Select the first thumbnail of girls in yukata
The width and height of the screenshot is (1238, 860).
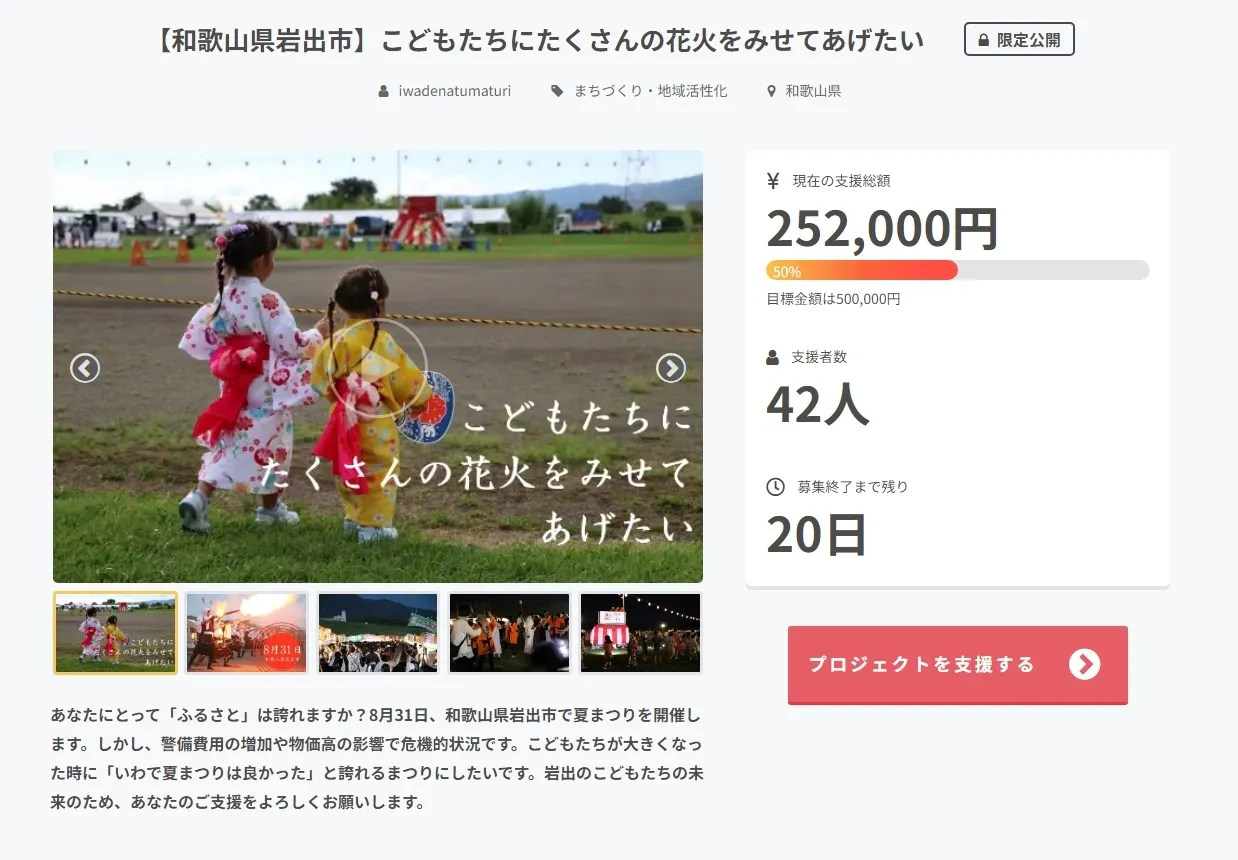(115, 633)
